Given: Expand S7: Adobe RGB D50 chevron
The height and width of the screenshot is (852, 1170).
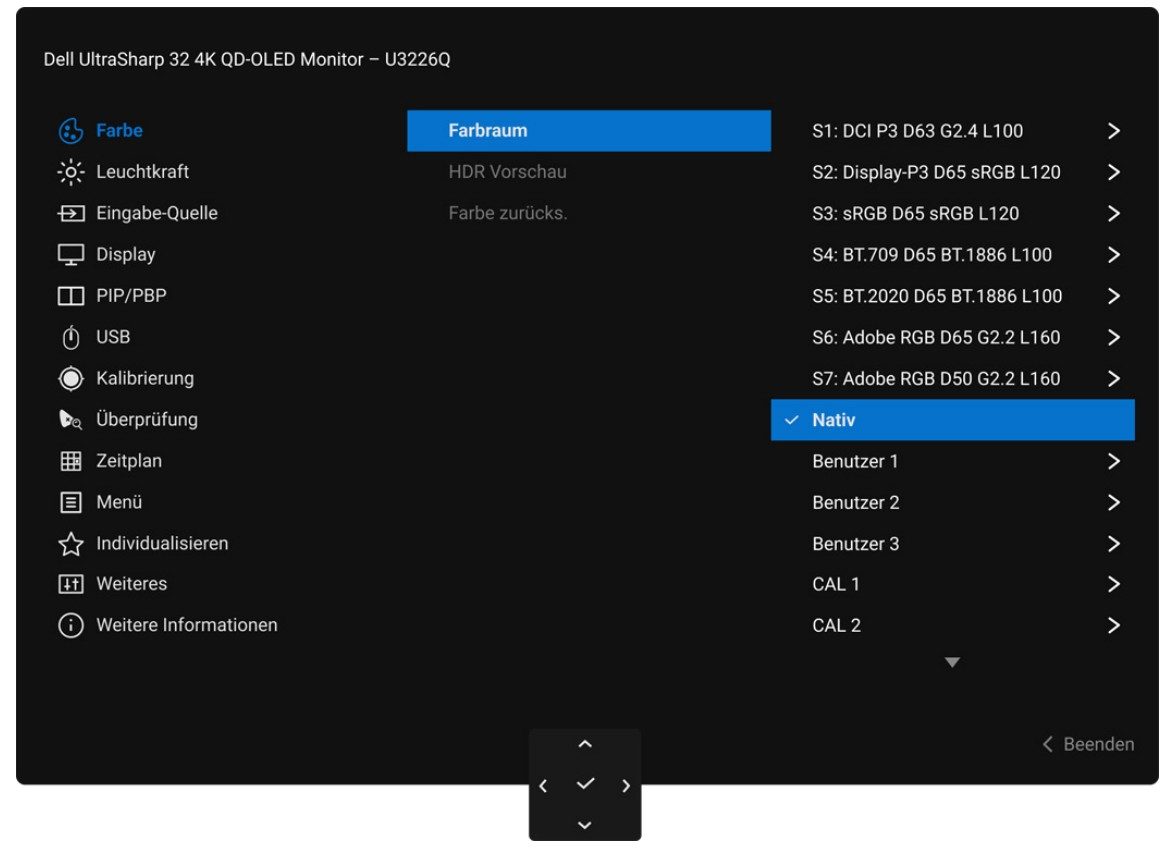Looking at the screenshot, I should 1113,379.
